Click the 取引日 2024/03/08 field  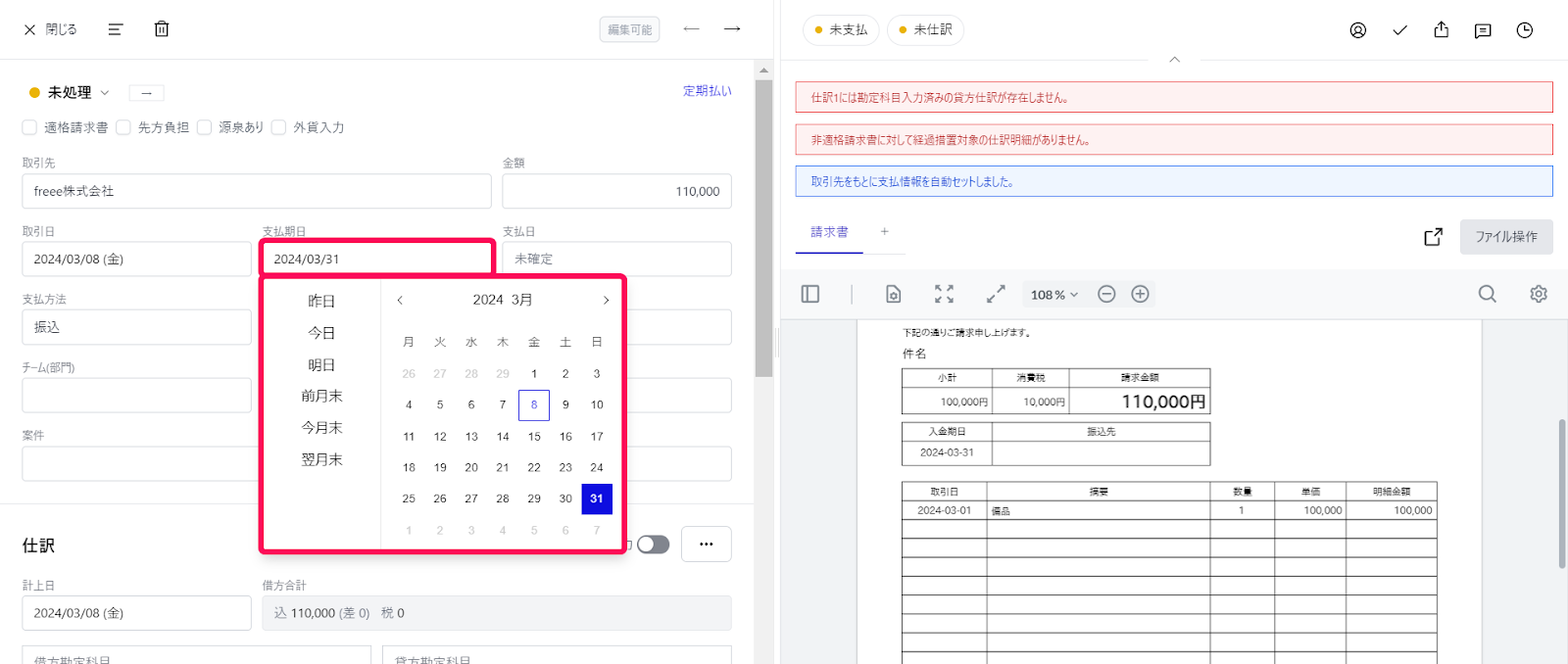point(136,259)
